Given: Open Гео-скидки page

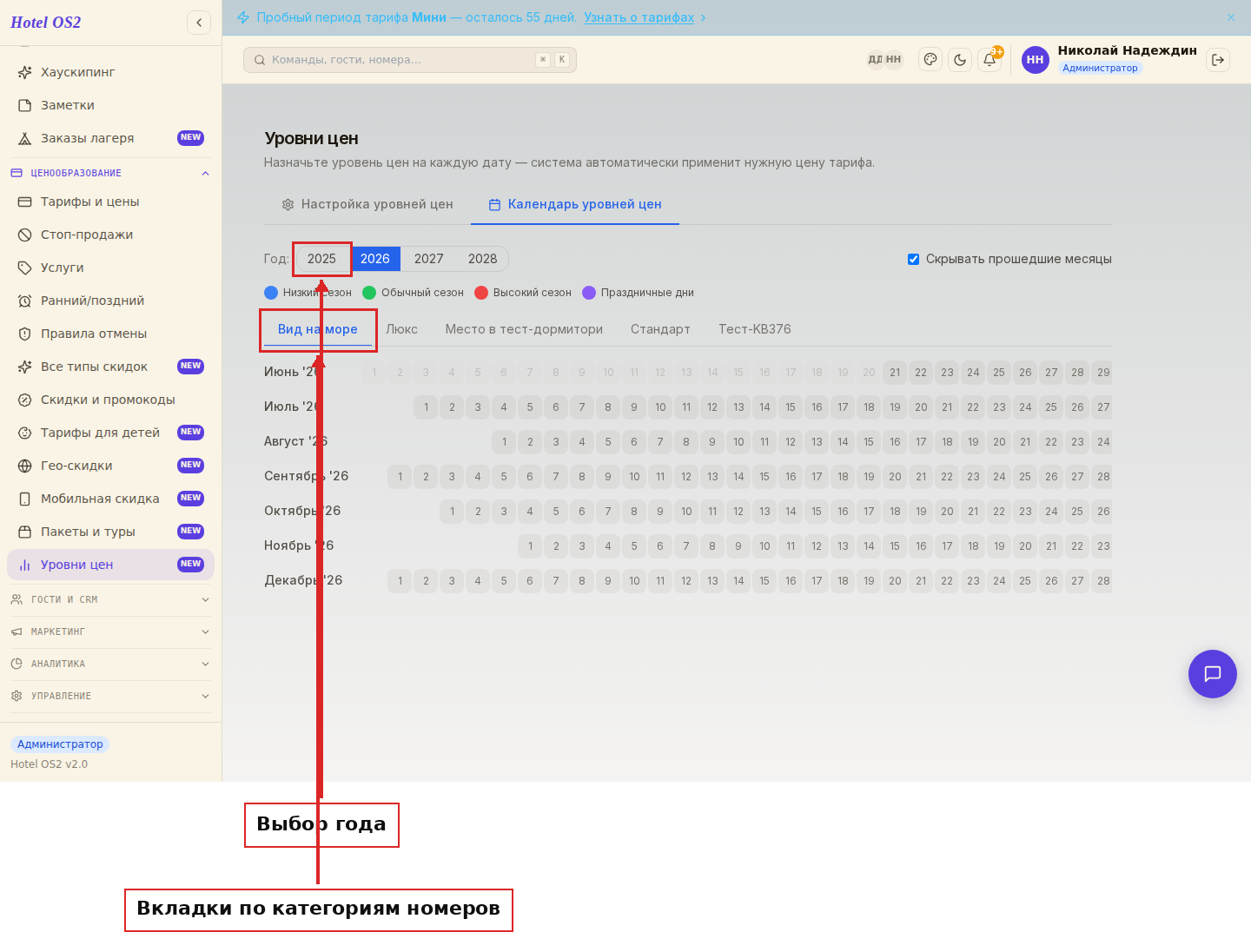Looking at the screenshot, I should [110, 466].
